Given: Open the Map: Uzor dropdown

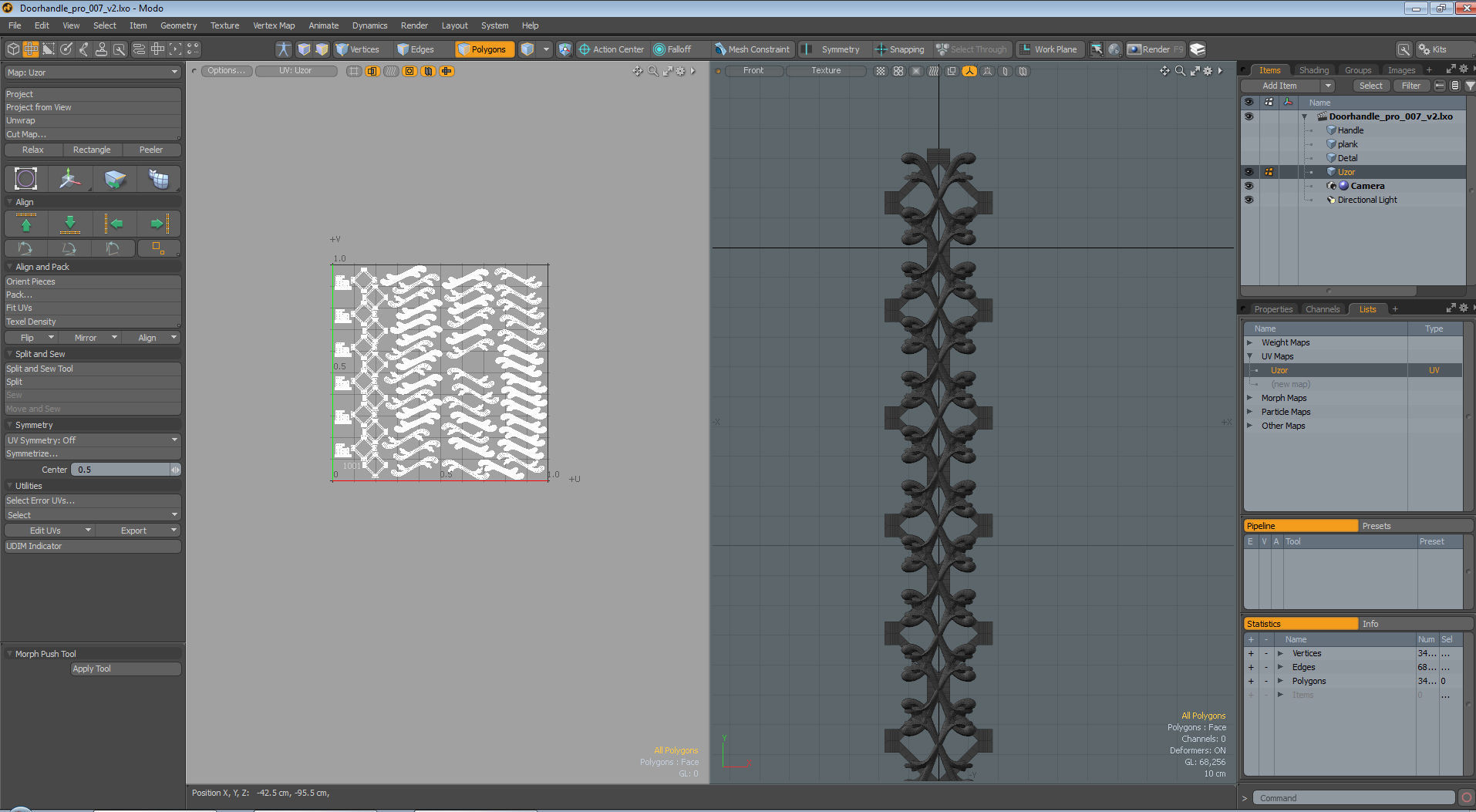Looking at the screenshot, I should tap(93, 72).
